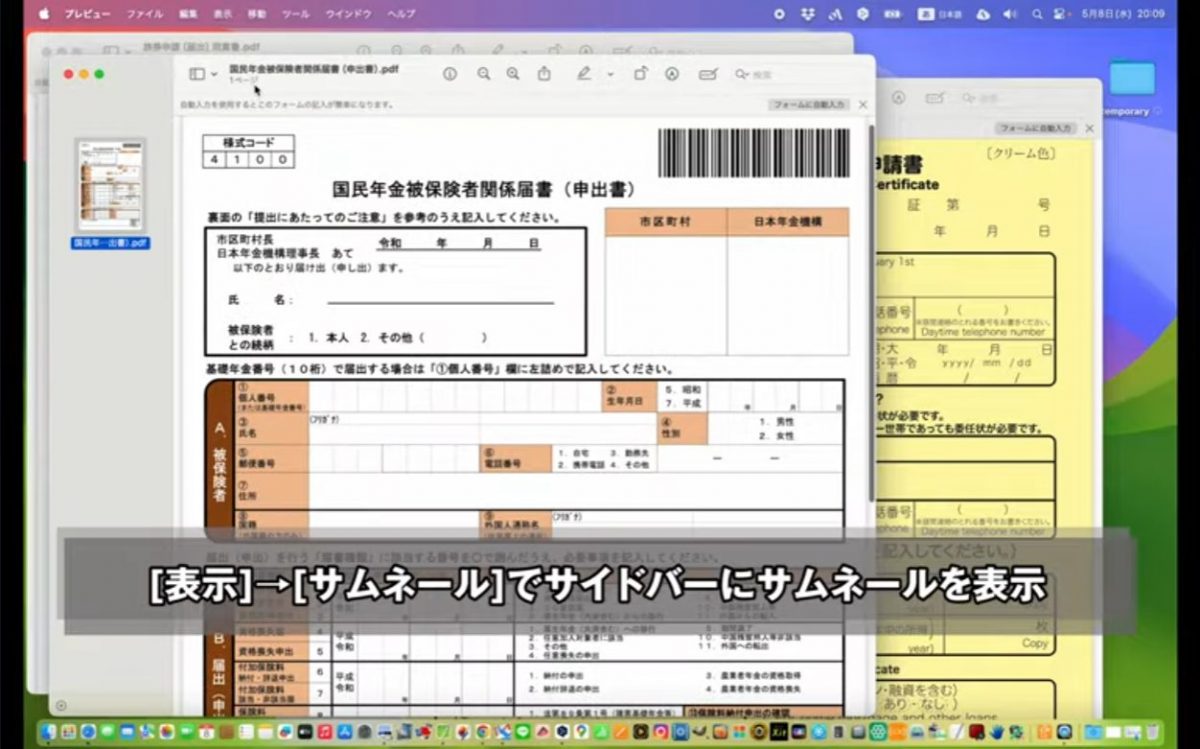
Task: Open the プレビュー application menu
Action: 88,14
